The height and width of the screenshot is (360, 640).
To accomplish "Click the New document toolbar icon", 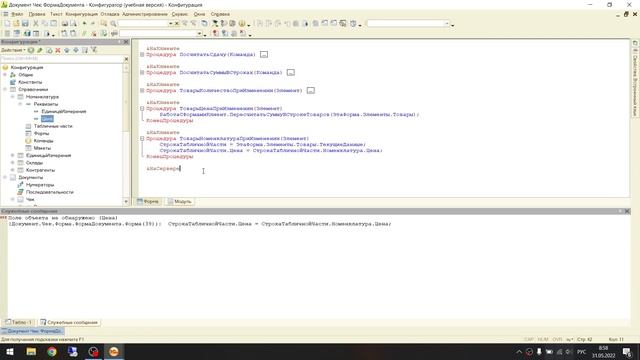I will point(7,24).
